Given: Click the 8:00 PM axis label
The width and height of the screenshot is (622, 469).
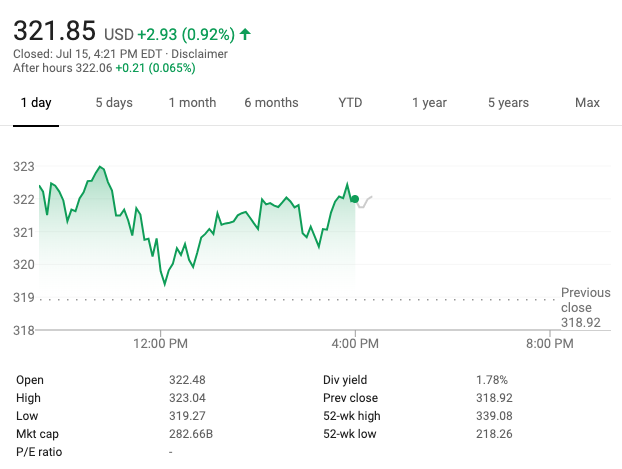Looking at the screenshot, I should click(x=550, y=344).
